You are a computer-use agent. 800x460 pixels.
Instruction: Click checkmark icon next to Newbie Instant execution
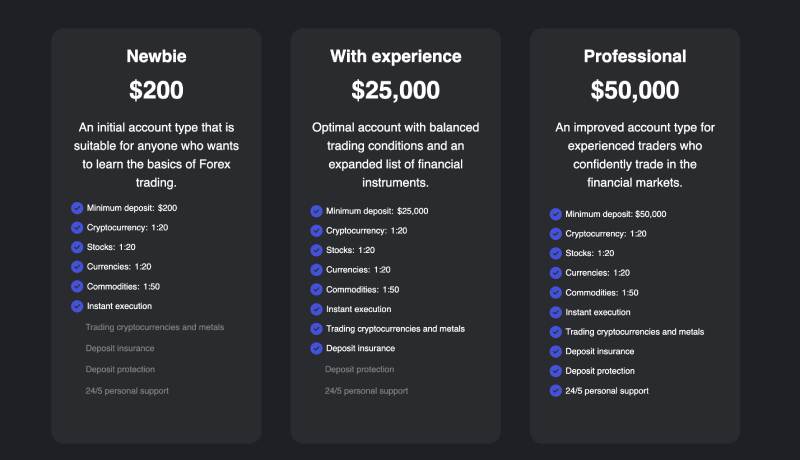tap(77, 306)
